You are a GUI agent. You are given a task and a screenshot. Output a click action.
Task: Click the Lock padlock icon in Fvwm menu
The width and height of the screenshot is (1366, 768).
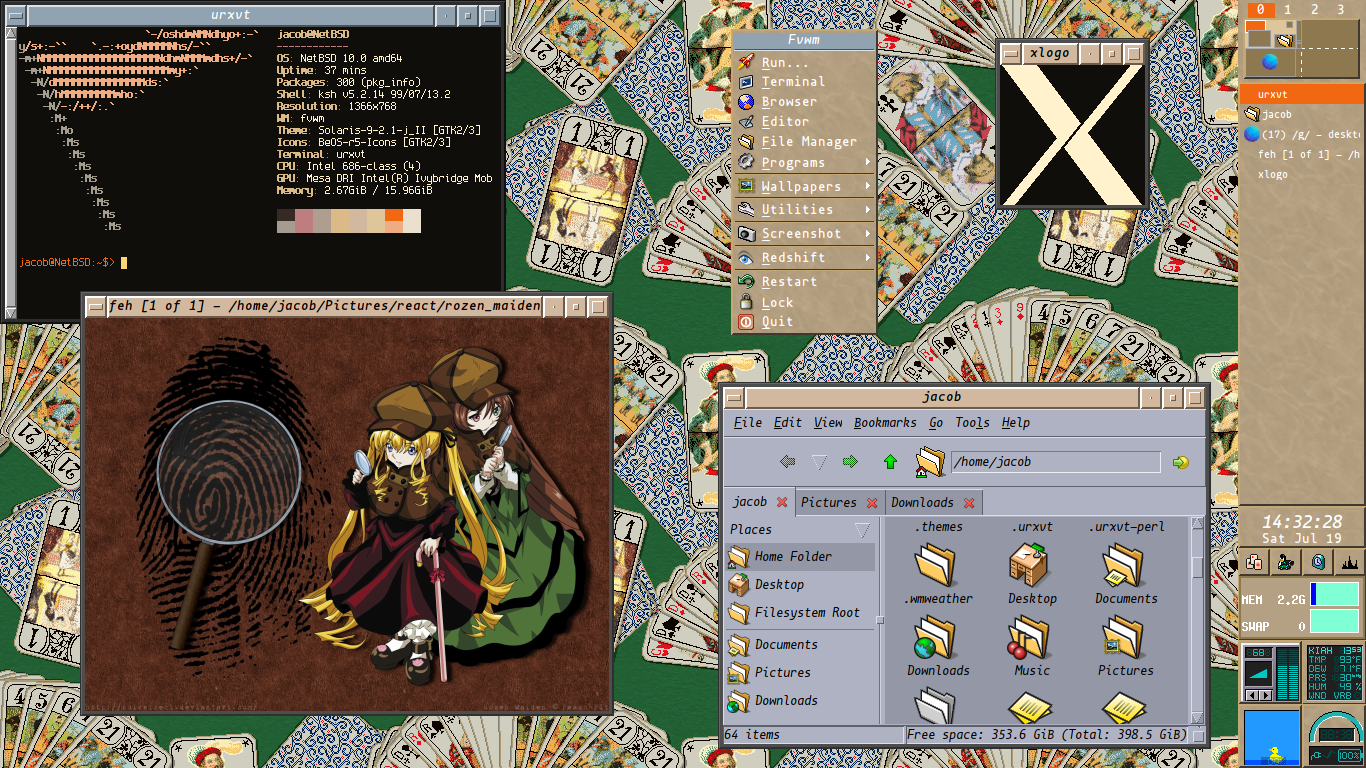pos(745,302)
